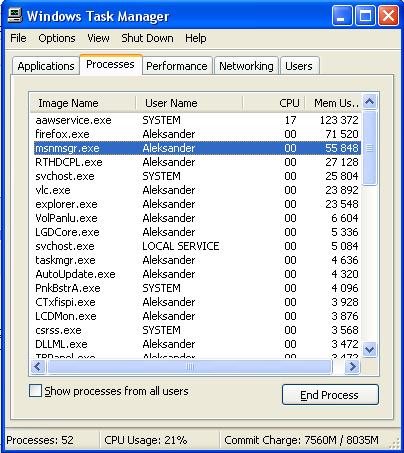Select svchost.exe run by SYSTEM

tap(197, 176)
